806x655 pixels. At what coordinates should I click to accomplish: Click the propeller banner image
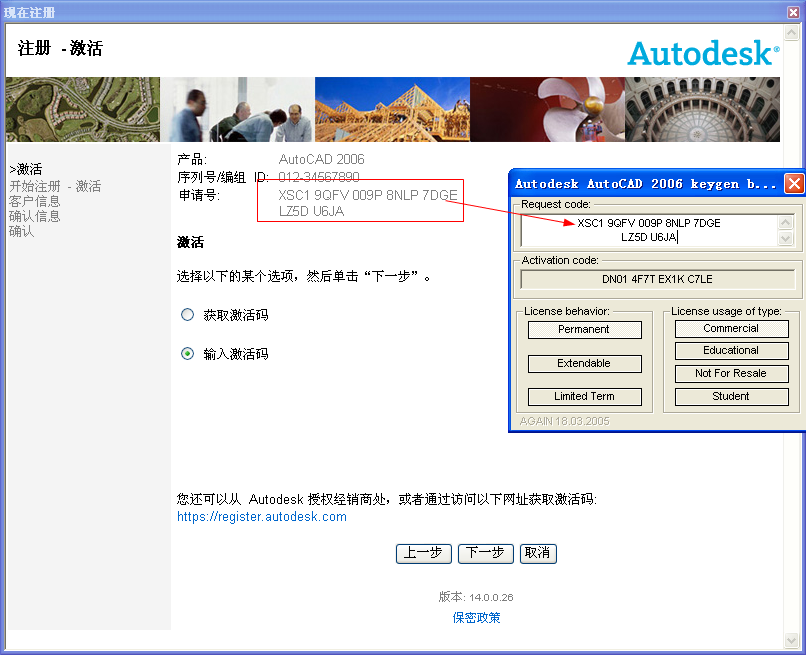pos(547,110)
